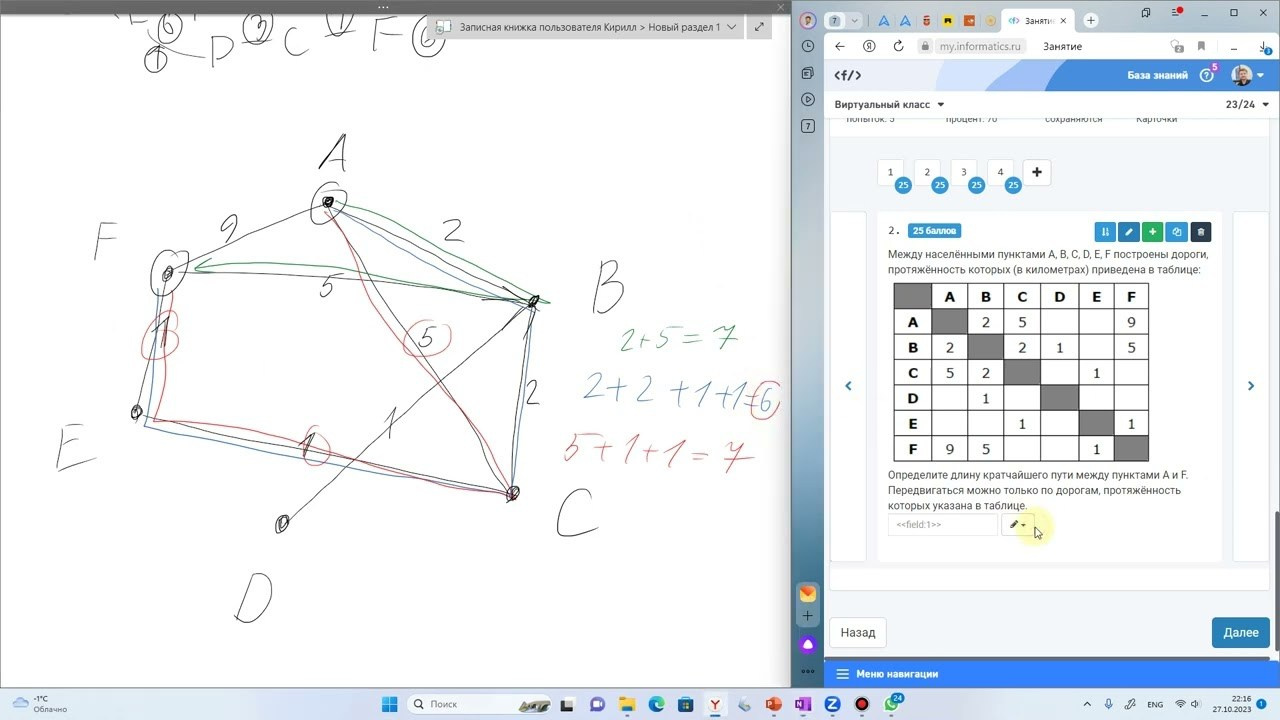Expand the OneNote notebook view
The width and height of the screenshot is (1280, 720).
pos(760,27)
